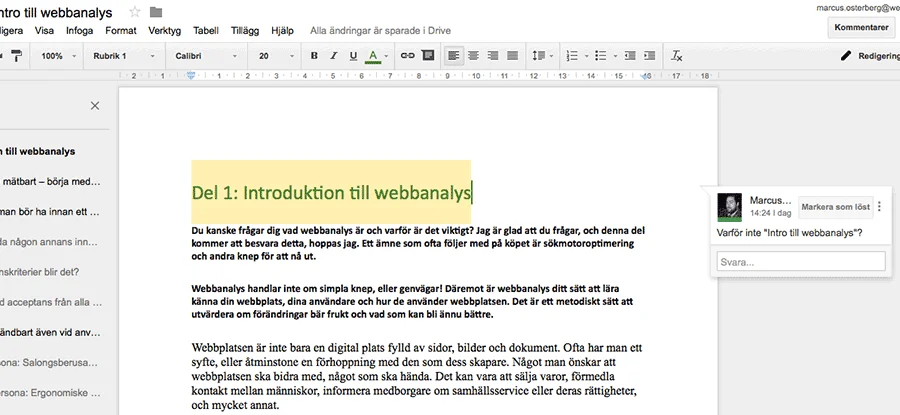Open the comment's three-dot options menu

(879, 207)
